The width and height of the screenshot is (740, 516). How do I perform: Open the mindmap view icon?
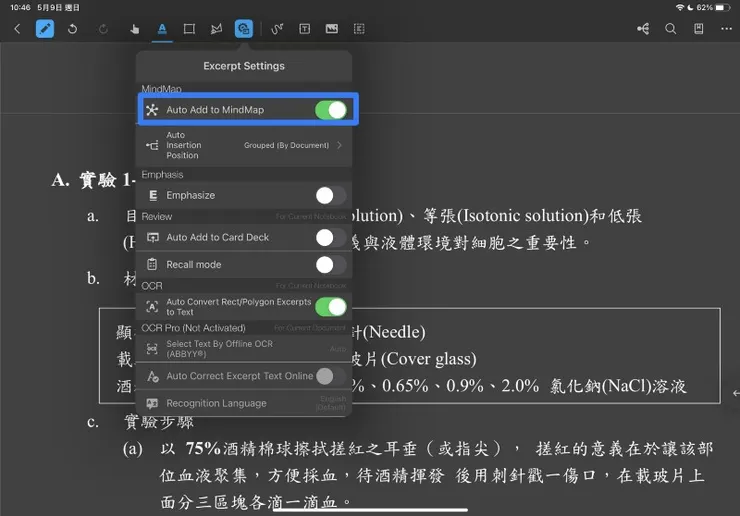click(643, 29)
